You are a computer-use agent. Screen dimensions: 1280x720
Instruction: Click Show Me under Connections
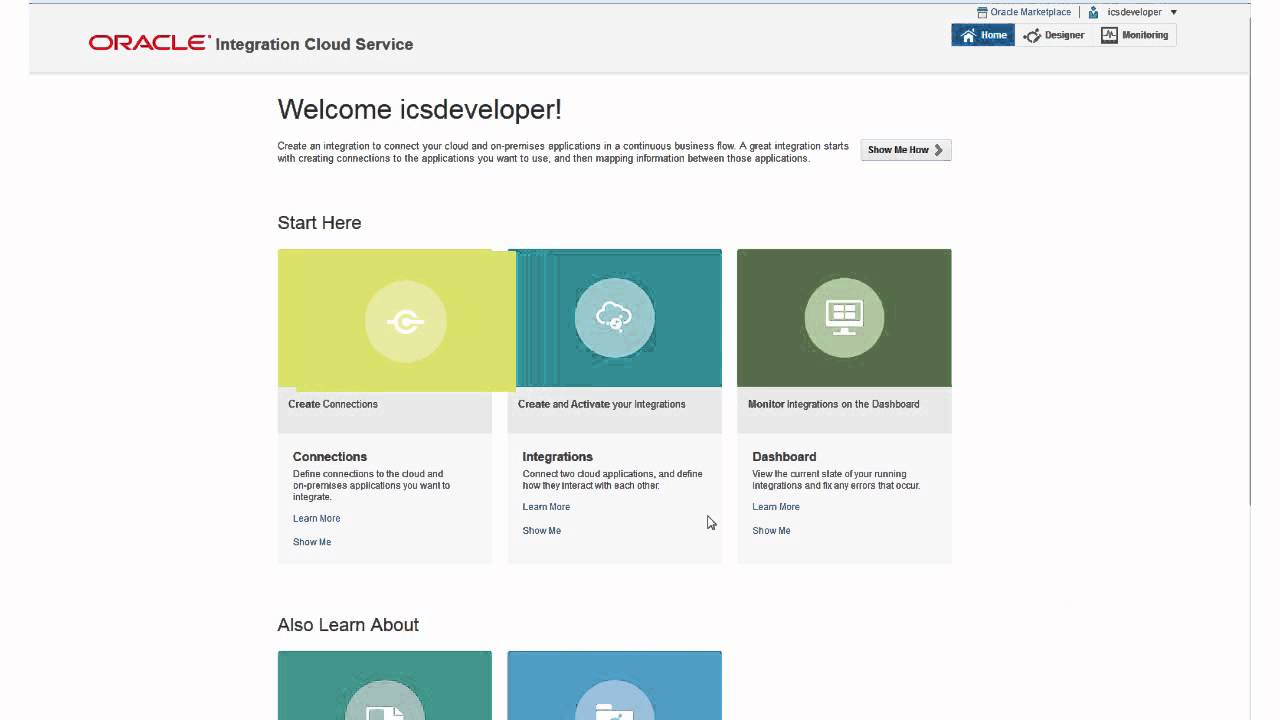[x=312, y=542]
